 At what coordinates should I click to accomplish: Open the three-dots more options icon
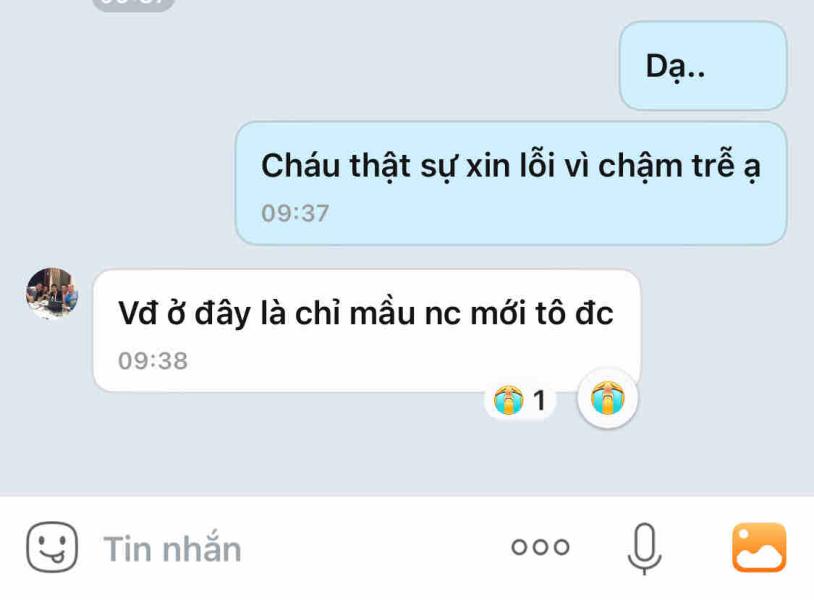(x=540, y=547)
